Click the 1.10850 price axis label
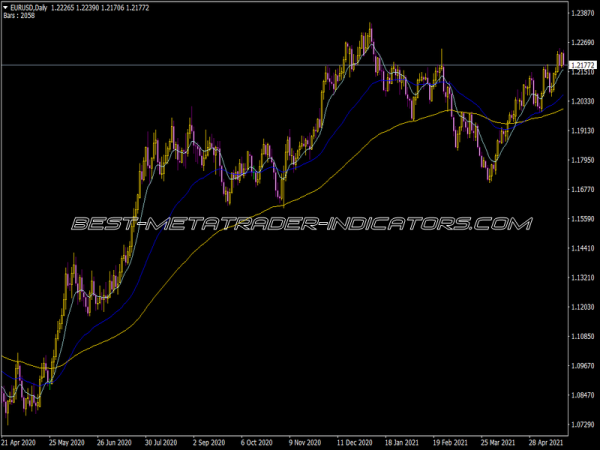Image resolution: width=600 pixels, height=450 pixels. click(582, 336)
